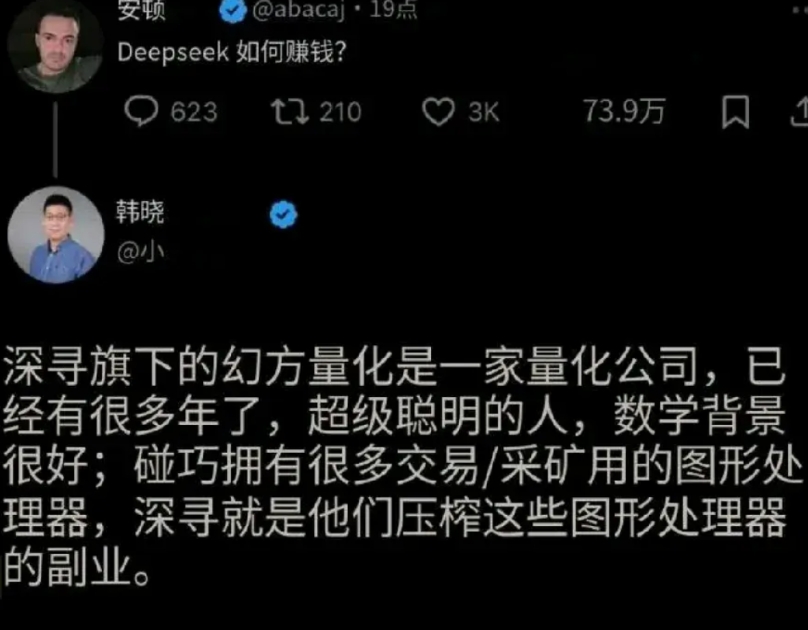
Task: Open replies via the 623 comment icon
Action: (x=141, y=111)
